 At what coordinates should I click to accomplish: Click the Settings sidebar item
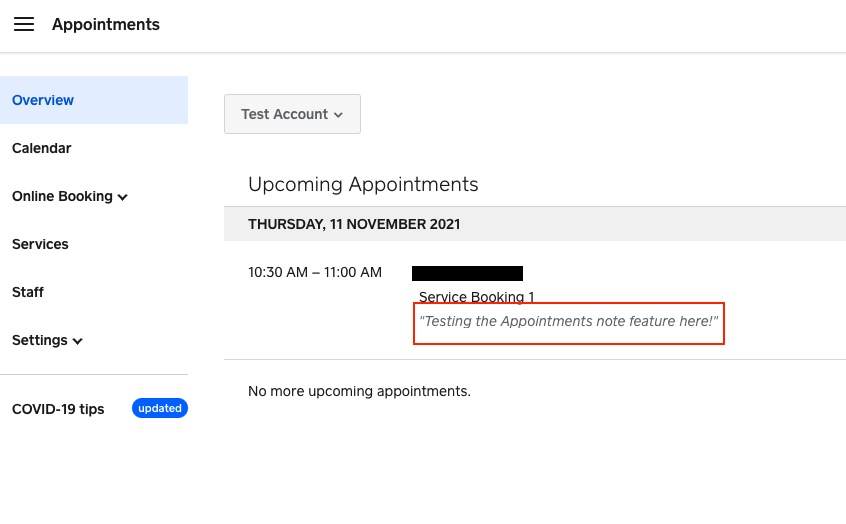[40, 340]
